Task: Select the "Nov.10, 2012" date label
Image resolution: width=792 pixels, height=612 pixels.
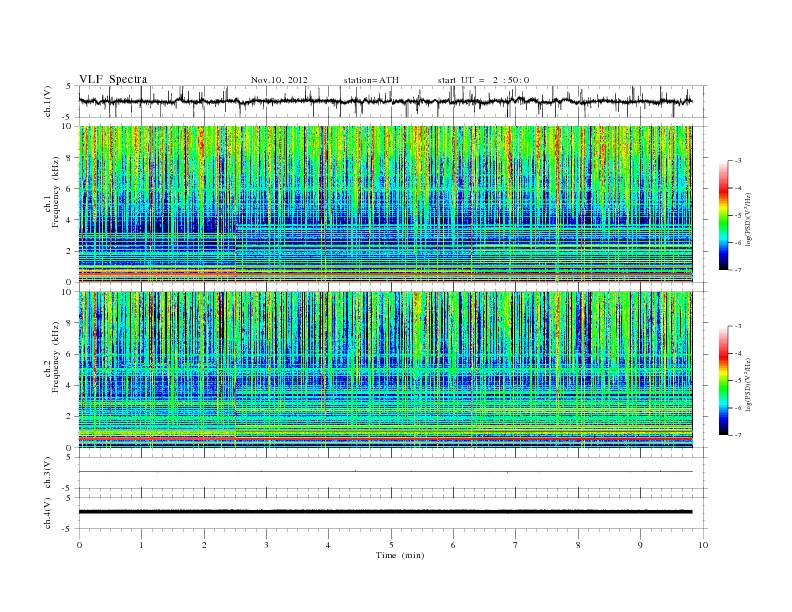Action: tap(279, 80)
